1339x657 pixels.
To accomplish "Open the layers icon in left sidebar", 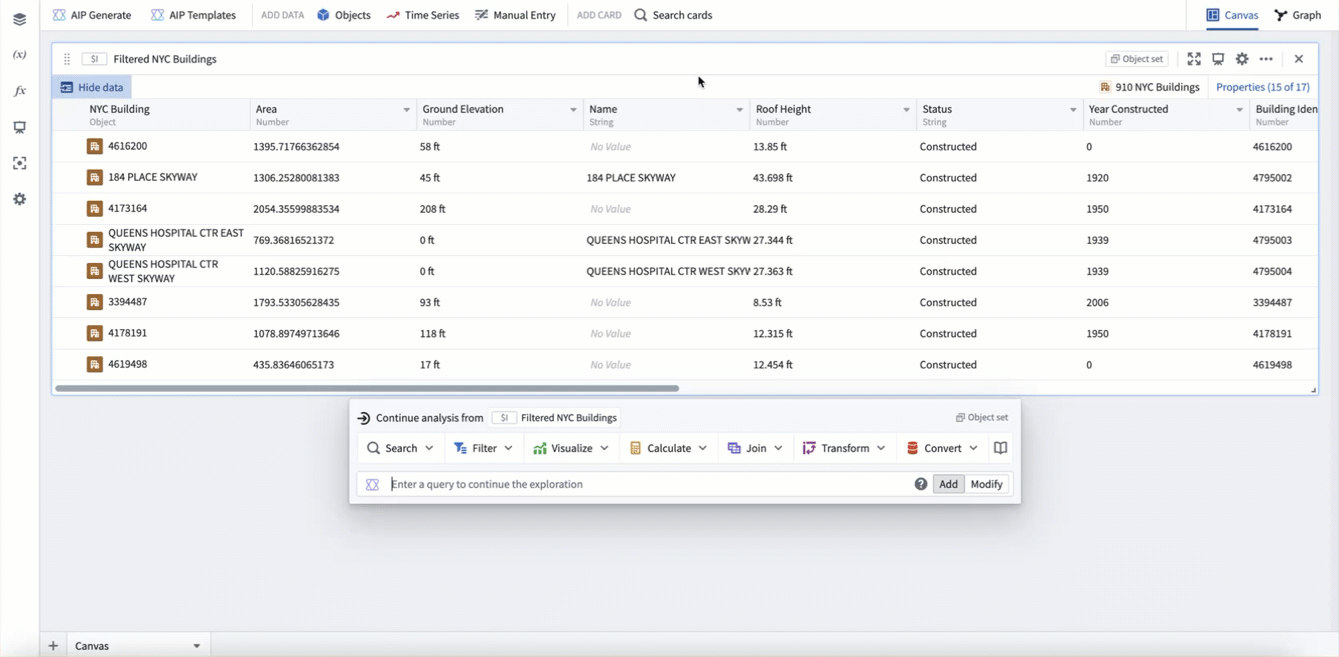I will [19, 19].
